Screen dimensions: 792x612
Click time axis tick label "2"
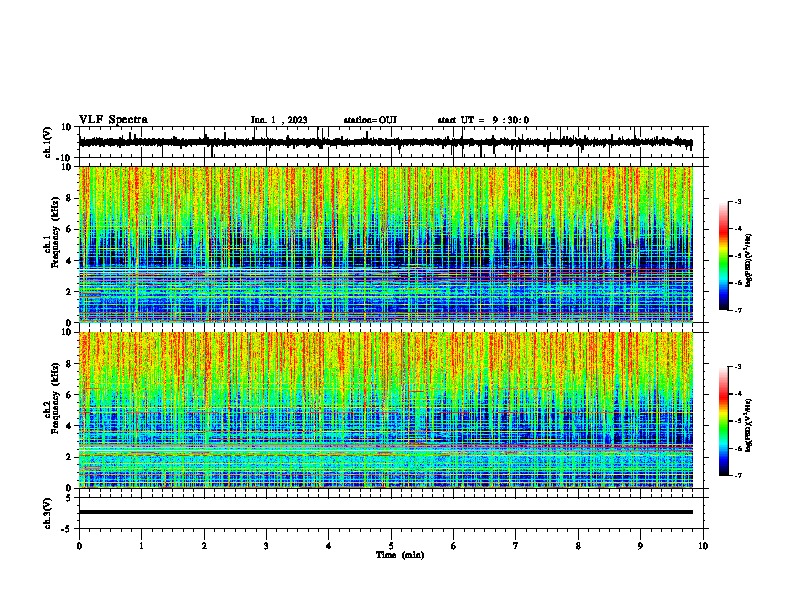tap(204, 546)
